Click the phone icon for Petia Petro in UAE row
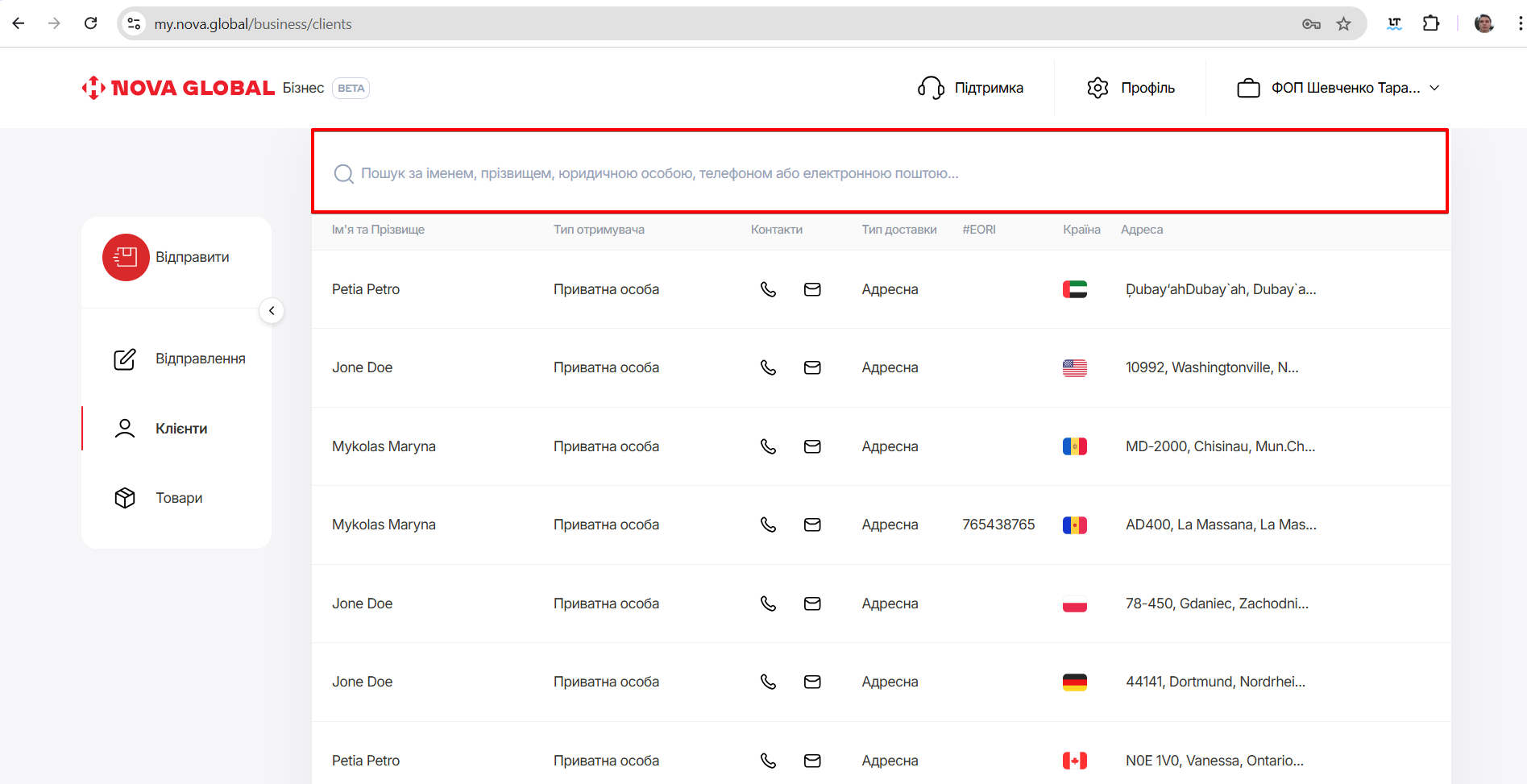The width and height of the screenshot is (1527, 784). 768,289
